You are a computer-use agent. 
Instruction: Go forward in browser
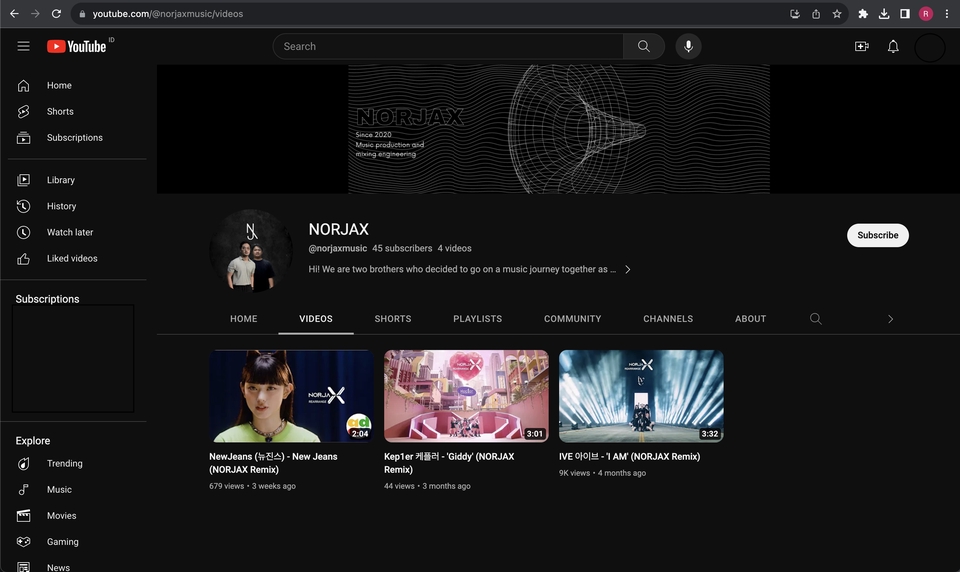click(x=35, y=13)
